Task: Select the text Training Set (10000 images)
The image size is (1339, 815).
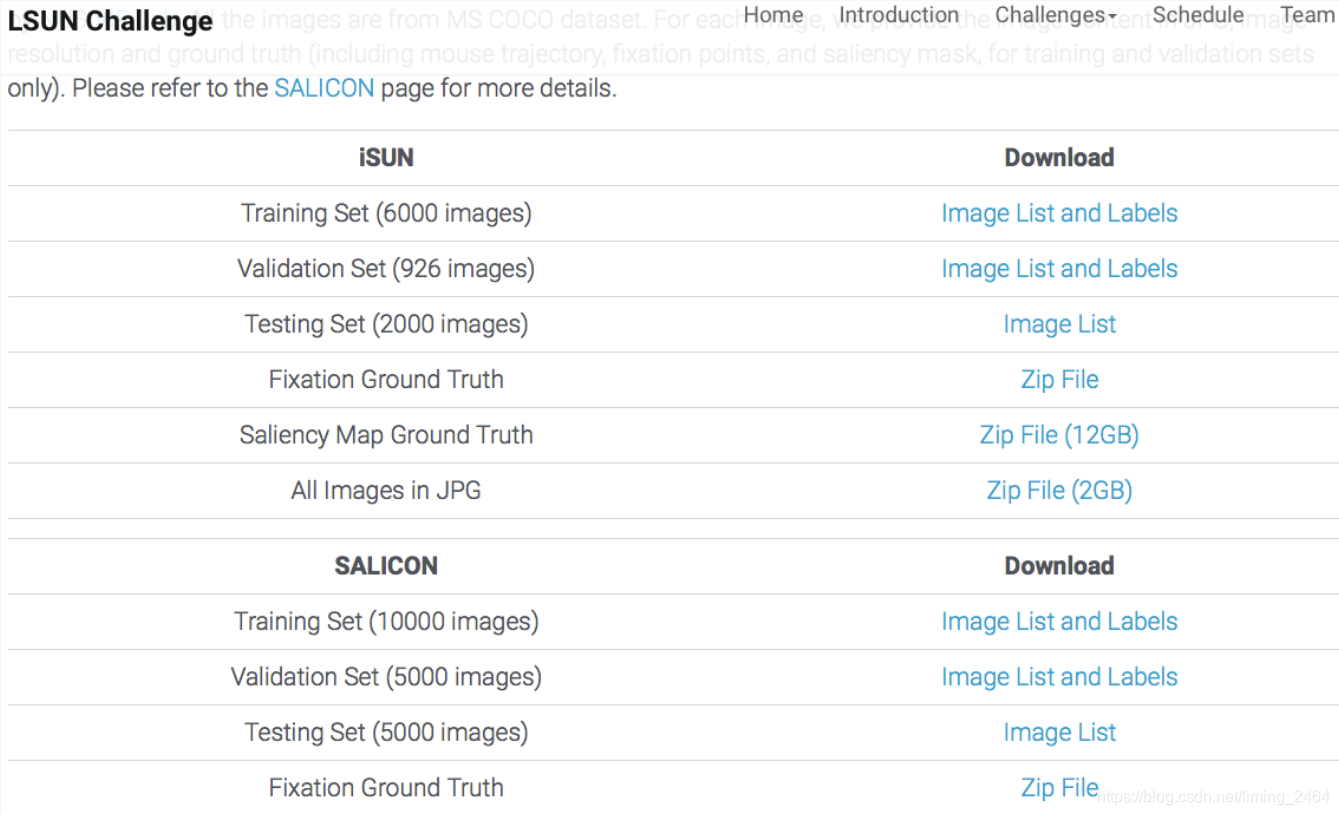Action: [386, 622]
